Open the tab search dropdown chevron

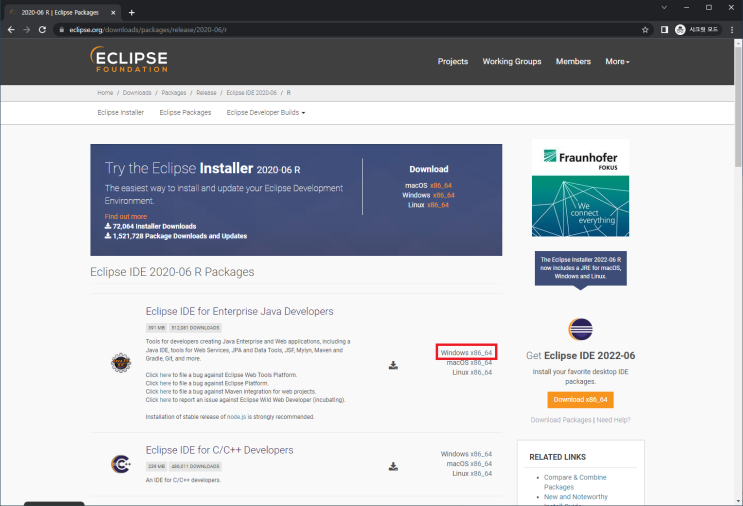coord(664,7)
